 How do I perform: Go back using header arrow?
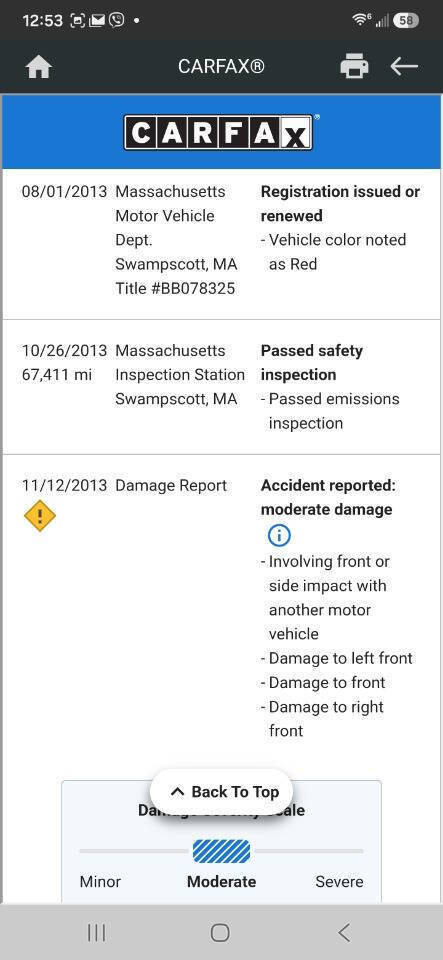click(404, 66)
